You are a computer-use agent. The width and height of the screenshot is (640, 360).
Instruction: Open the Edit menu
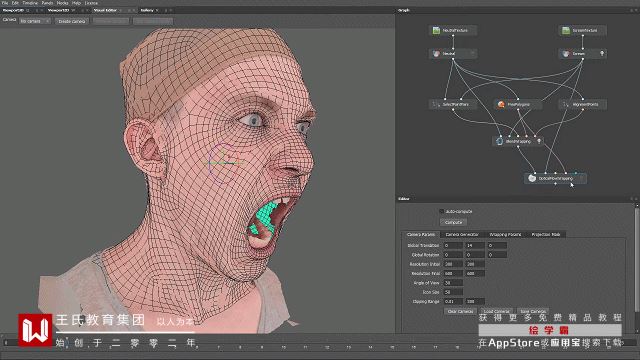tap(16, 3)
